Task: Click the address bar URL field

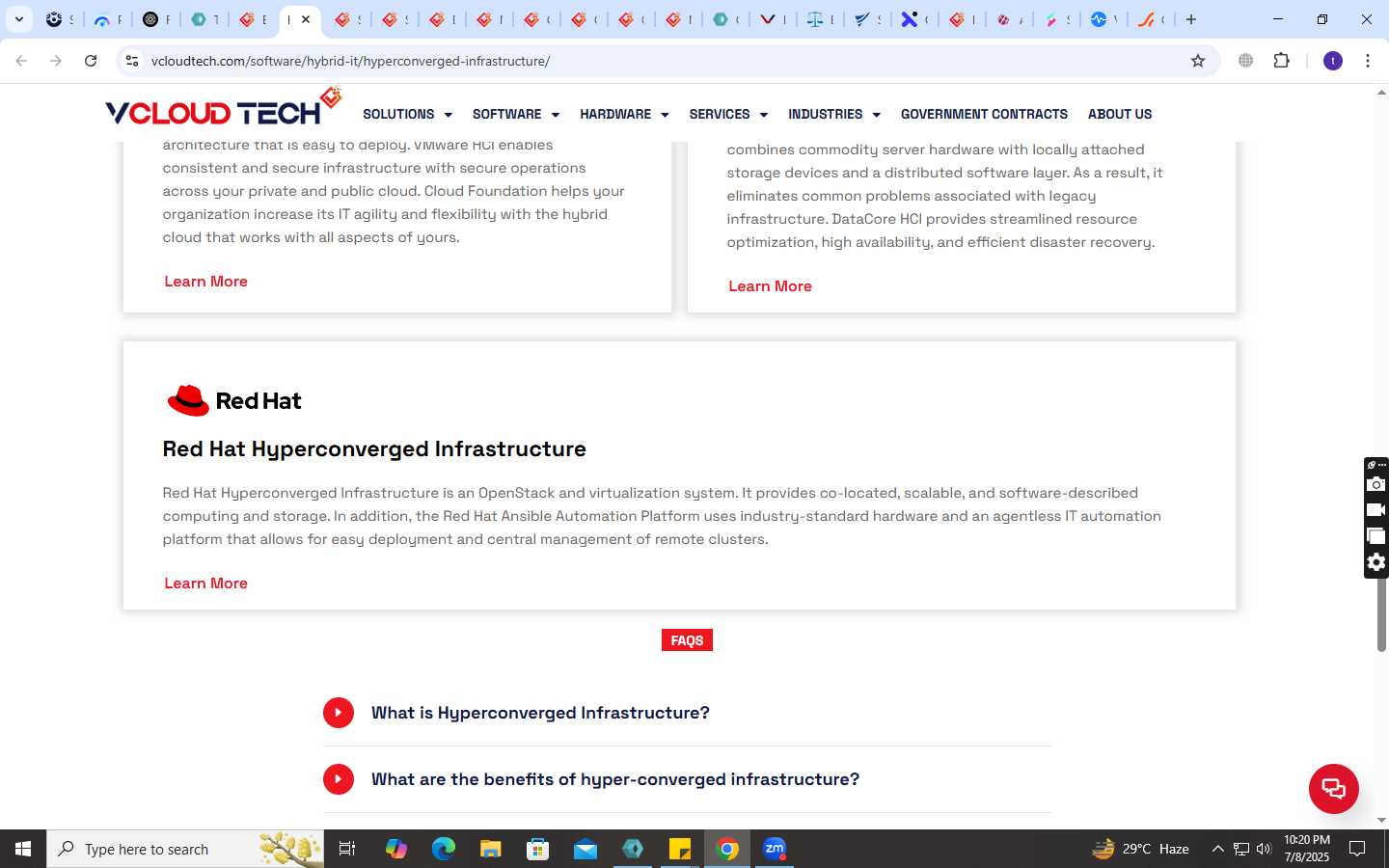Action: point(666,61)
